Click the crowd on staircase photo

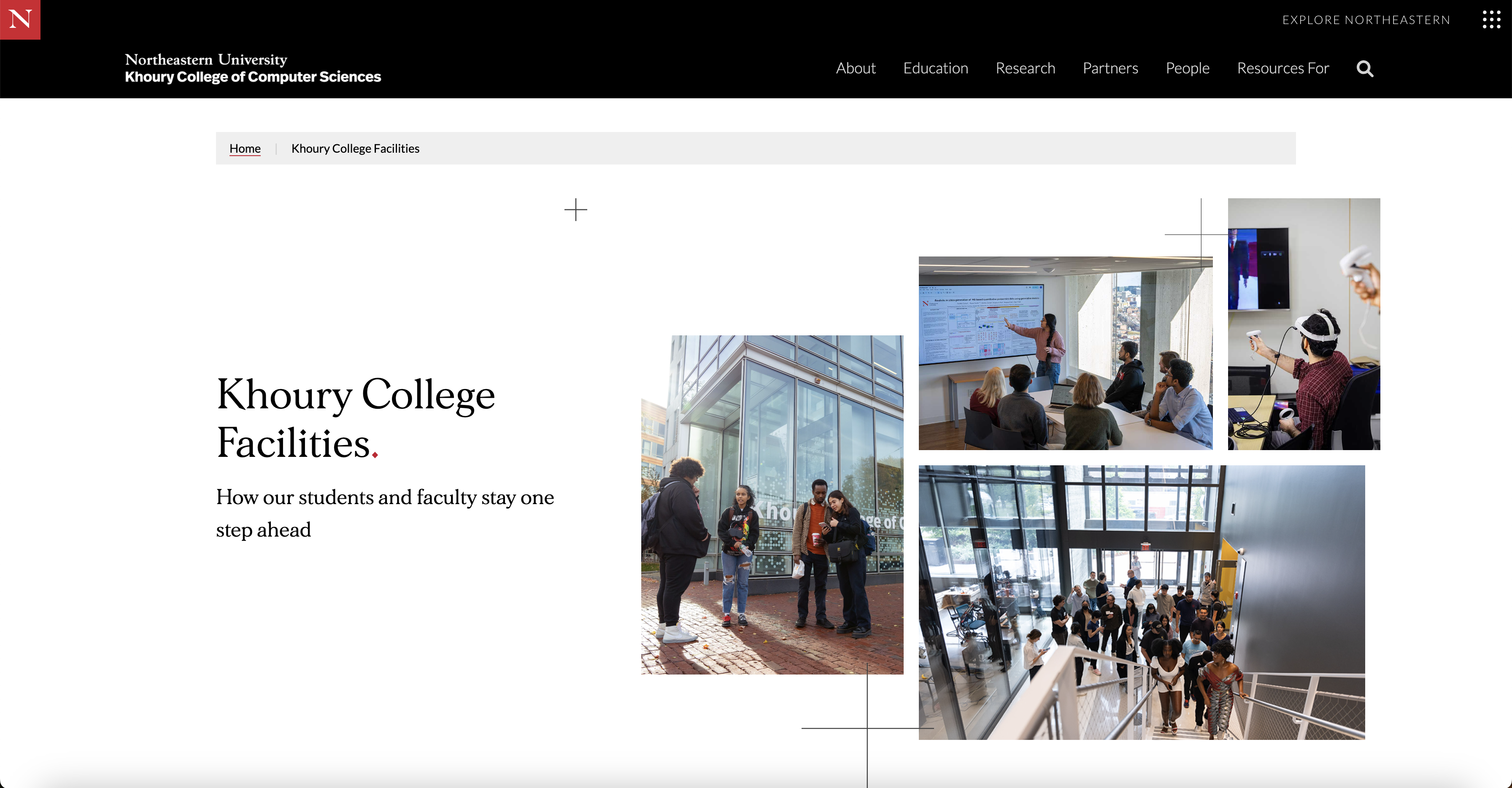coord(1141,602)
